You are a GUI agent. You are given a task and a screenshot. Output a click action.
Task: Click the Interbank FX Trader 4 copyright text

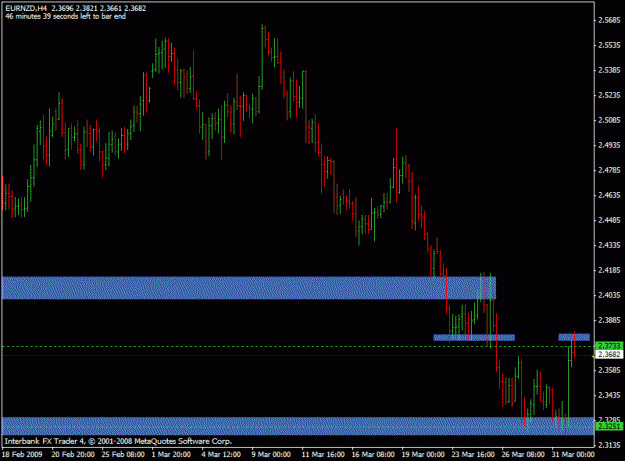(118, 441)
